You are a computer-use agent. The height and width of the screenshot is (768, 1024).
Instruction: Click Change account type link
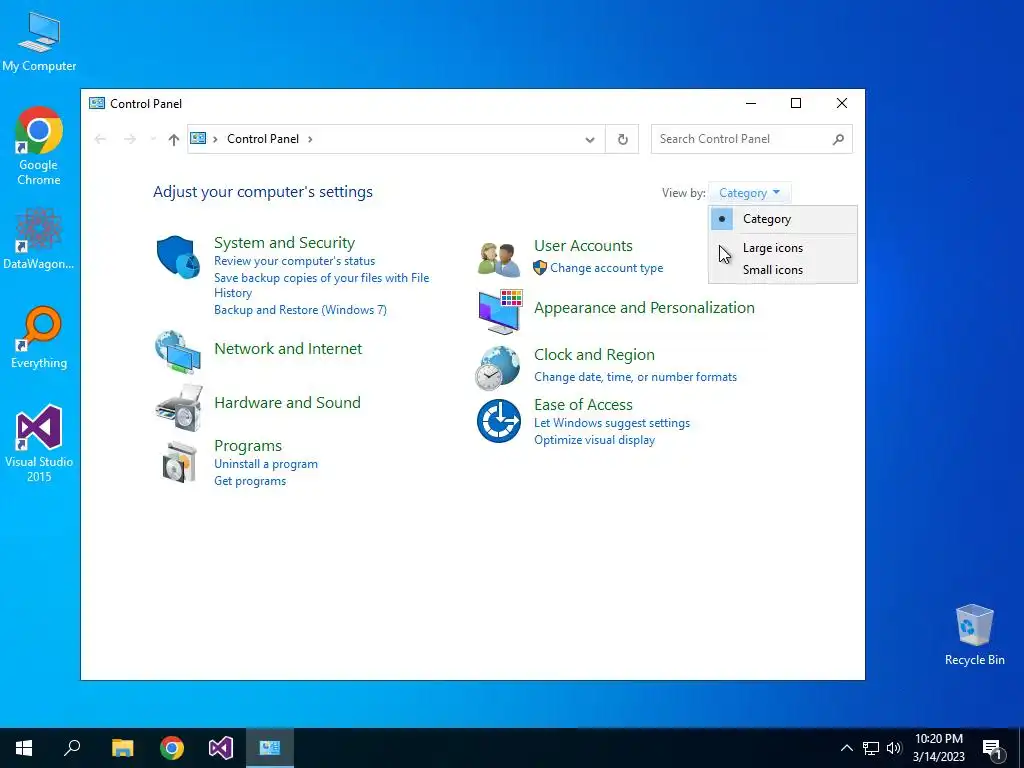click(606, 268)
